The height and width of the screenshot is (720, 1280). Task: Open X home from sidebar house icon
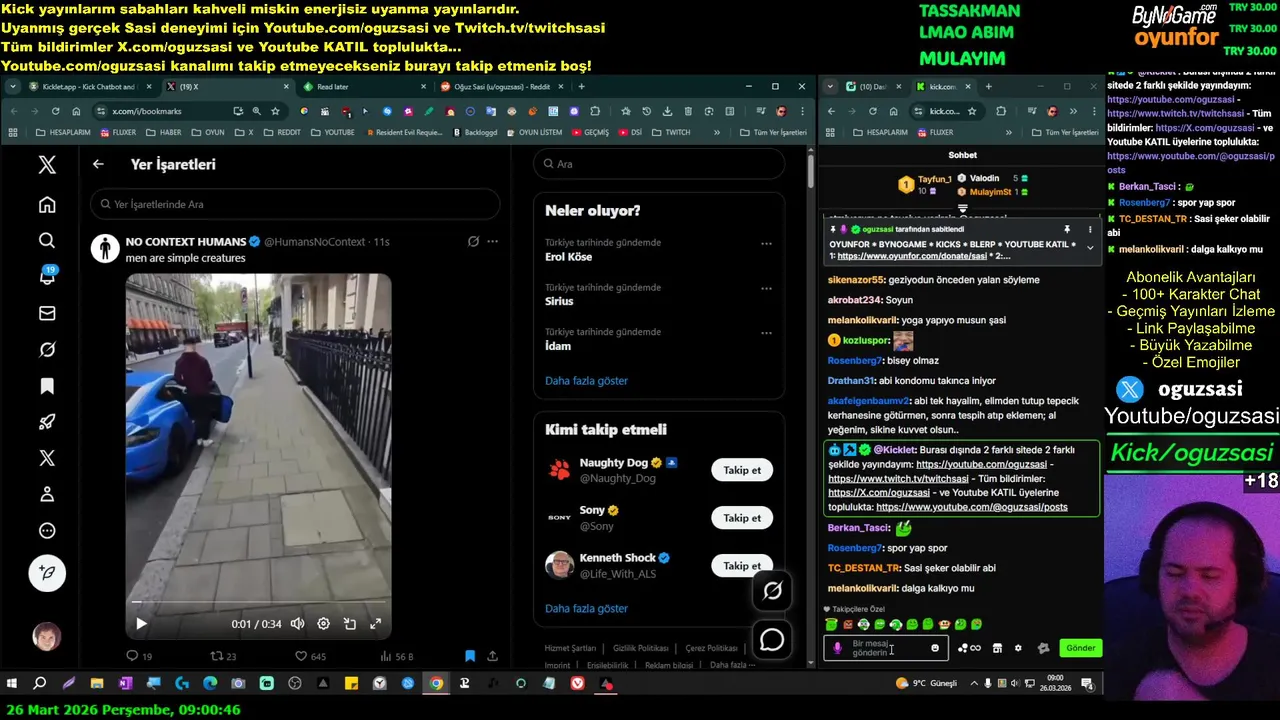(x=47, y=205)
